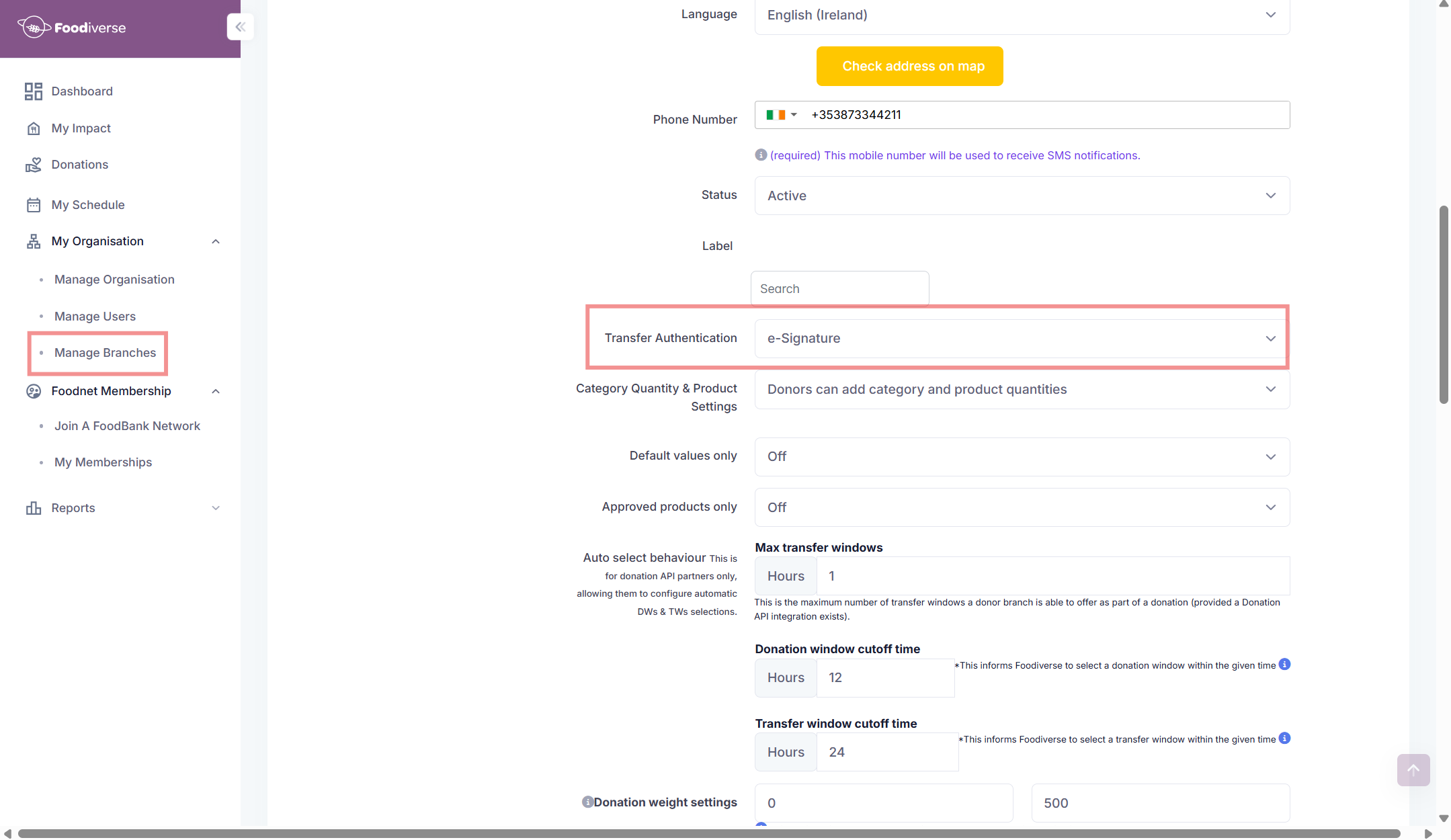Open the Transfer Authentication dropdown
Image resolution: width=1451 pixels, height=840 pixels.
1021,339
